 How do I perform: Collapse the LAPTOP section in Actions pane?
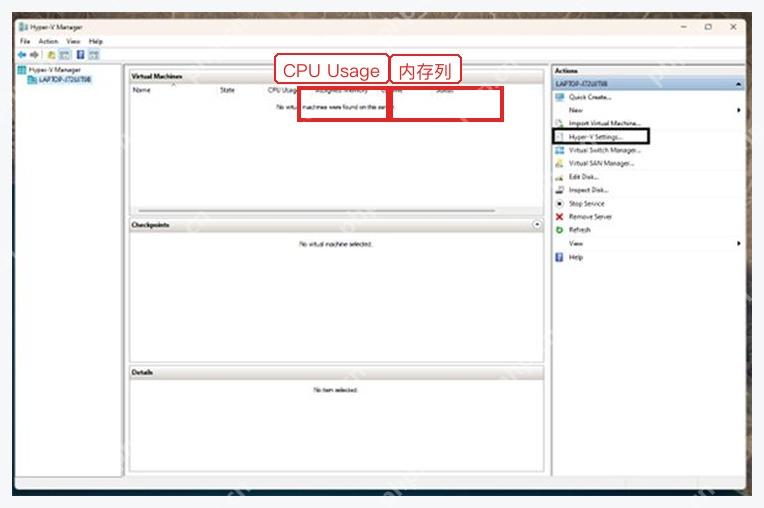pos(739,84)
